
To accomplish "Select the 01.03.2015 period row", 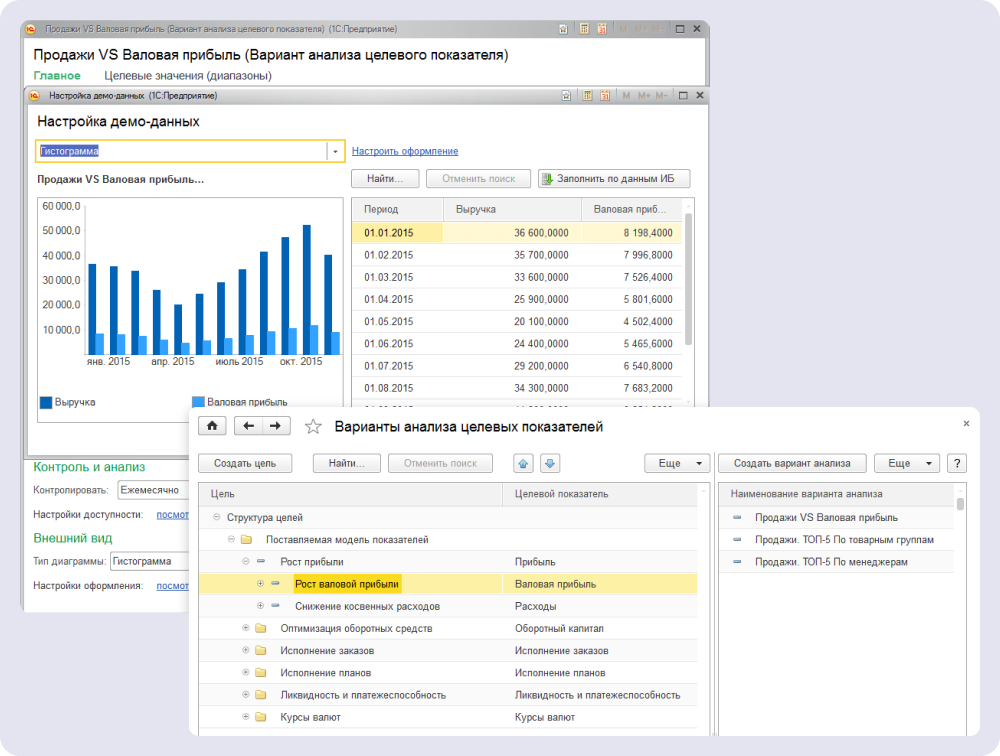I will pyautogui.click(x=388, y=277).
